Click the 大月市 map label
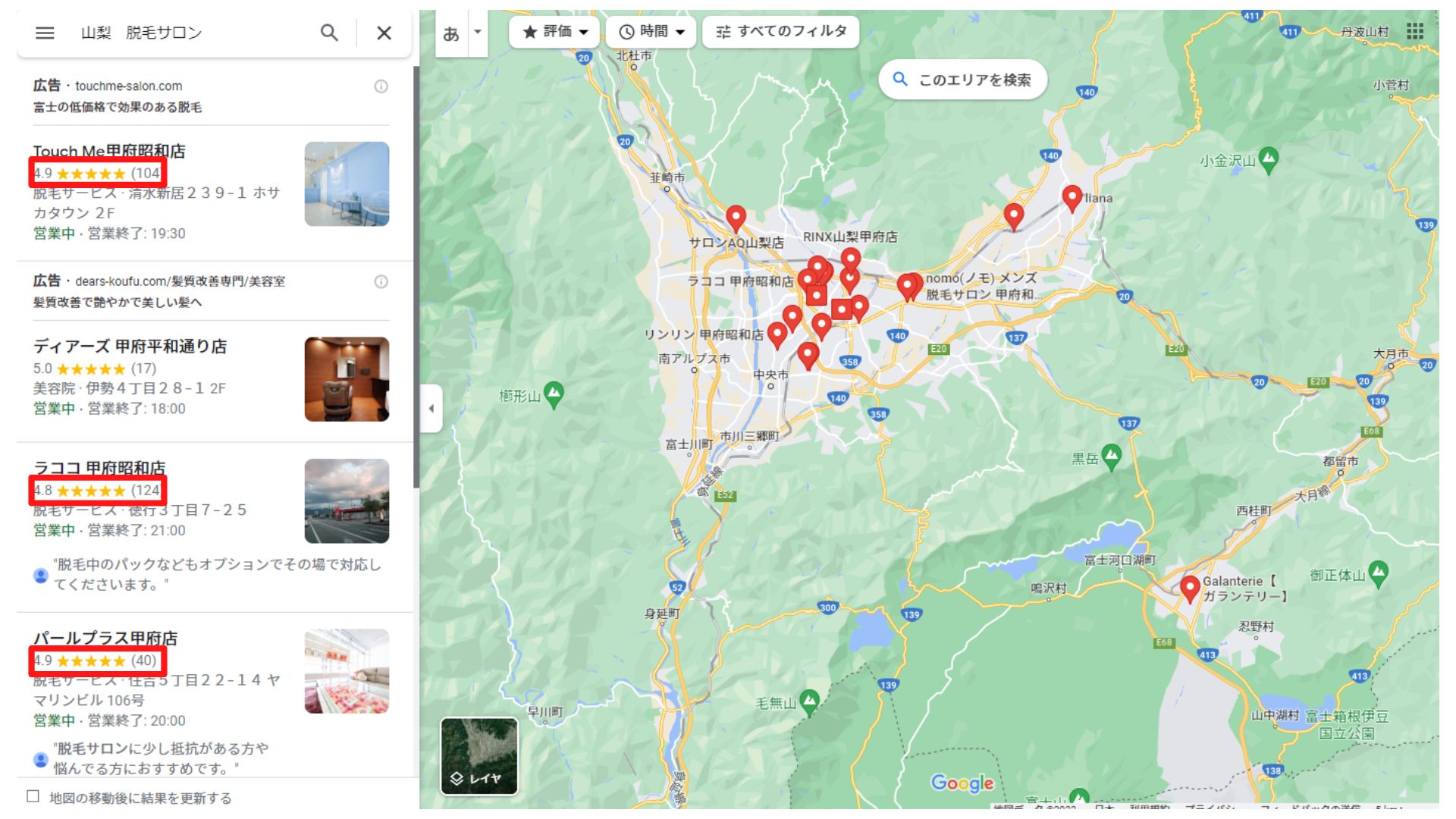The width and height of the screenshot is (1456, 819). [x=1391, y=354]
